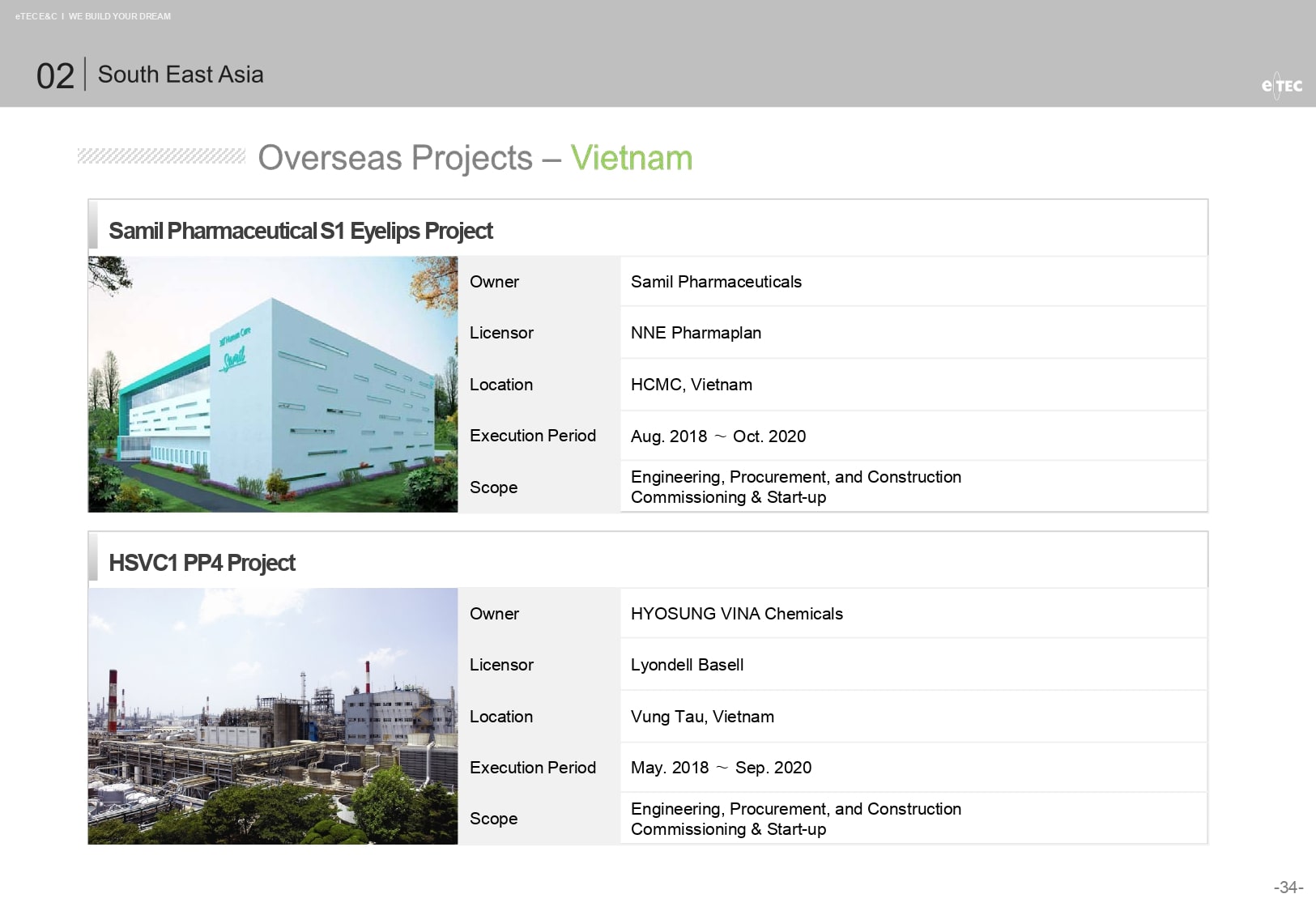
Task: Click the 'HSVC1 PP4 Project' heading
Action: pyautogui.click(x=202, y=563)
